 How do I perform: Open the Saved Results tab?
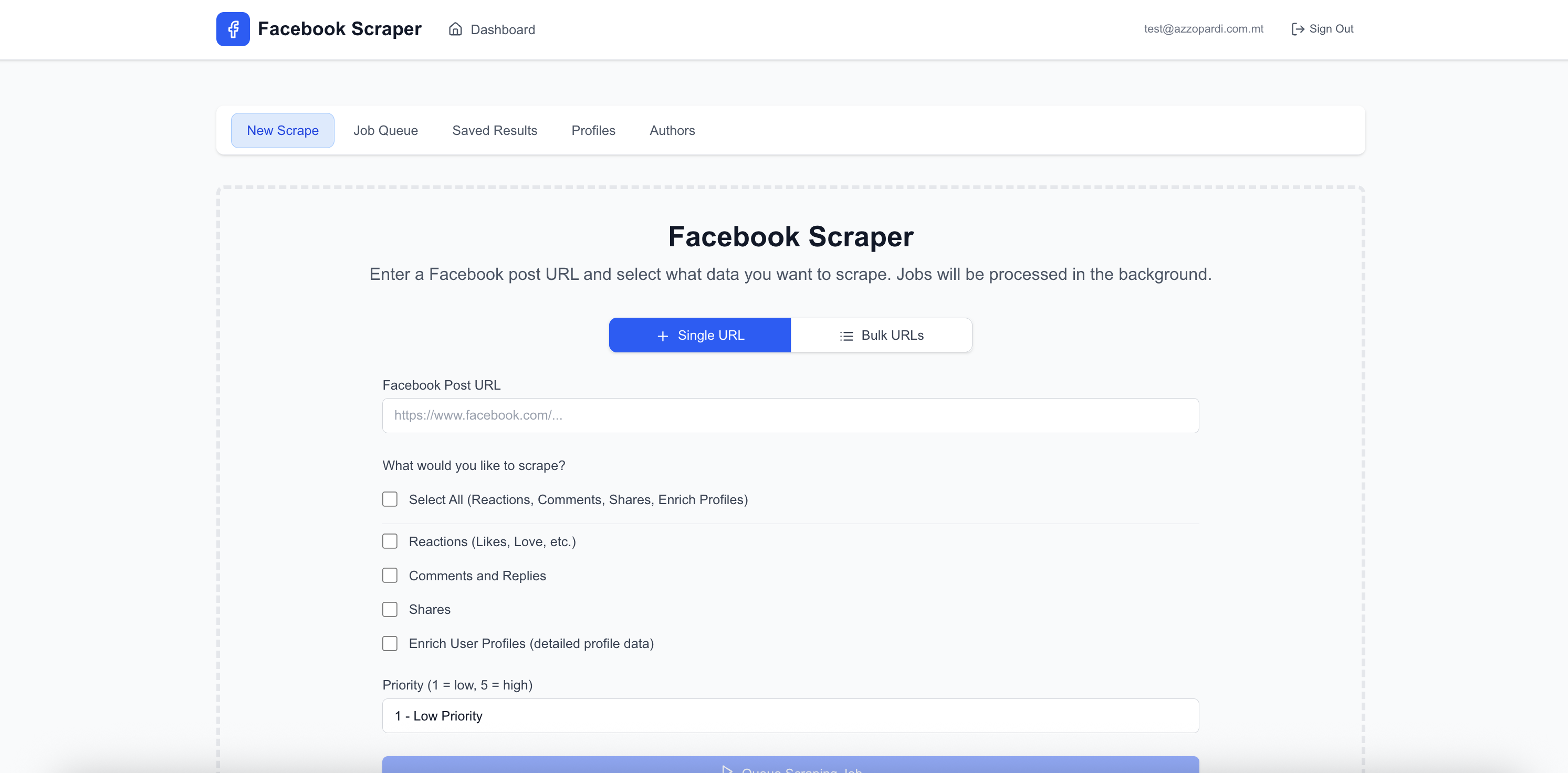pyautogui.click(x=494, y=130)
